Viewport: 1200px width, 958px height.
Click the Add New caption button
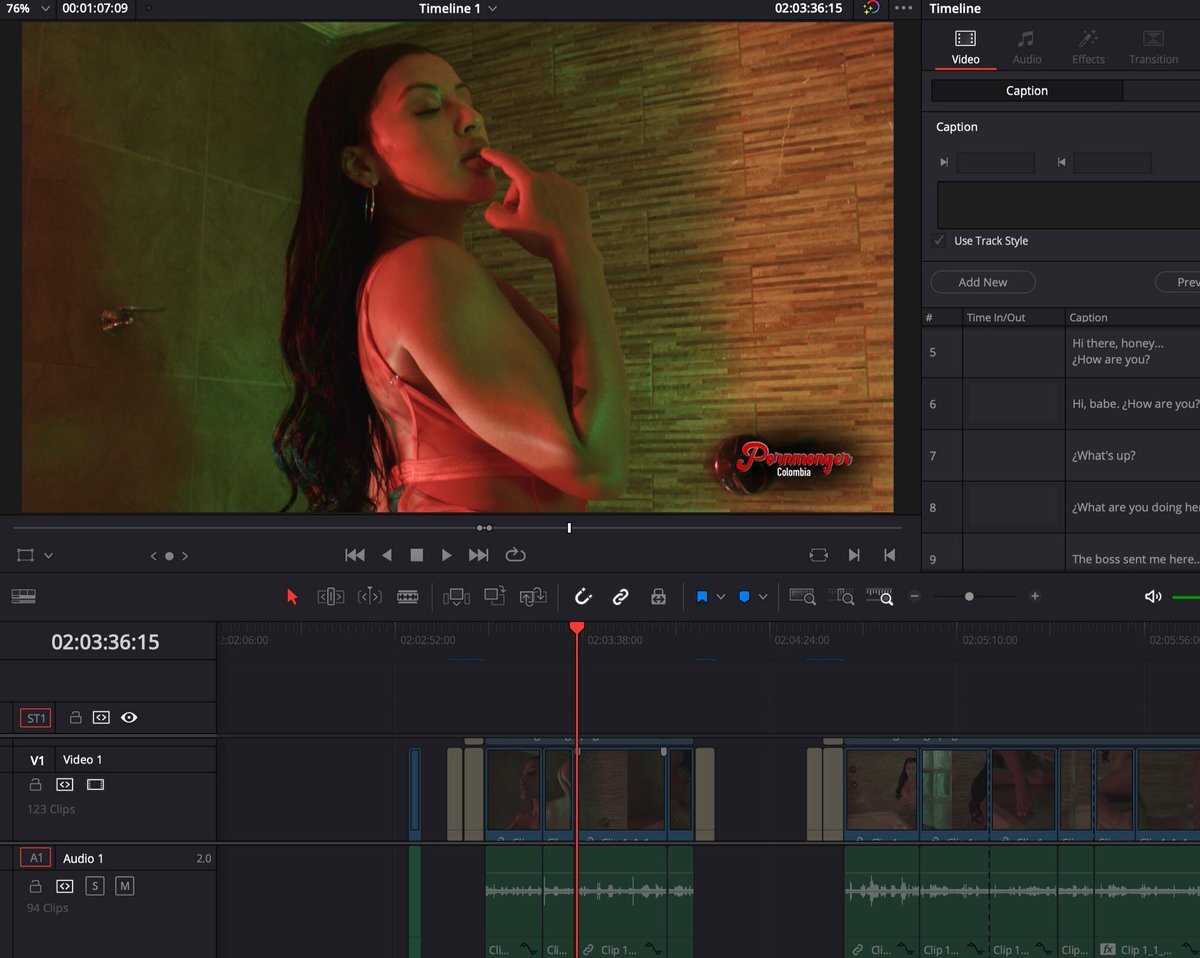click(982, 282)
